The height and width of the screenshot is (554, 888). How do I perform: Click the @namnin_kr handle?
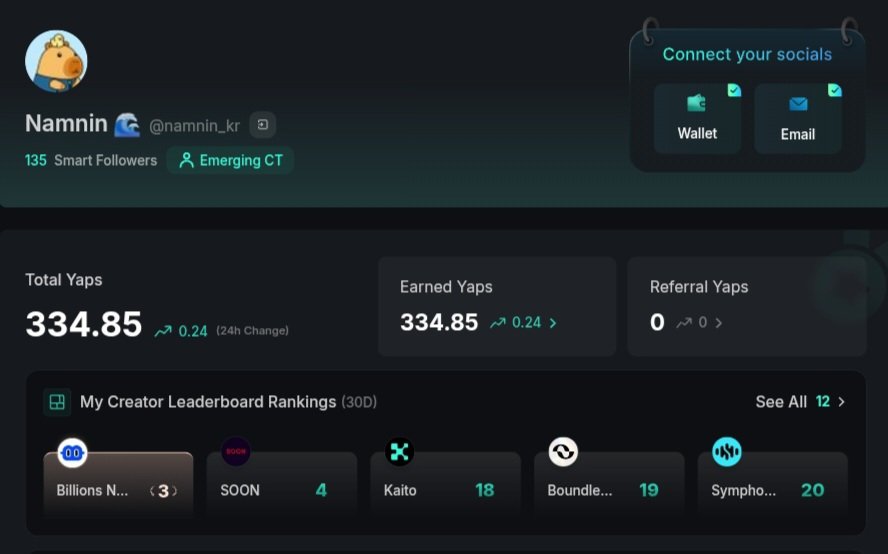[x=194, y=126]
